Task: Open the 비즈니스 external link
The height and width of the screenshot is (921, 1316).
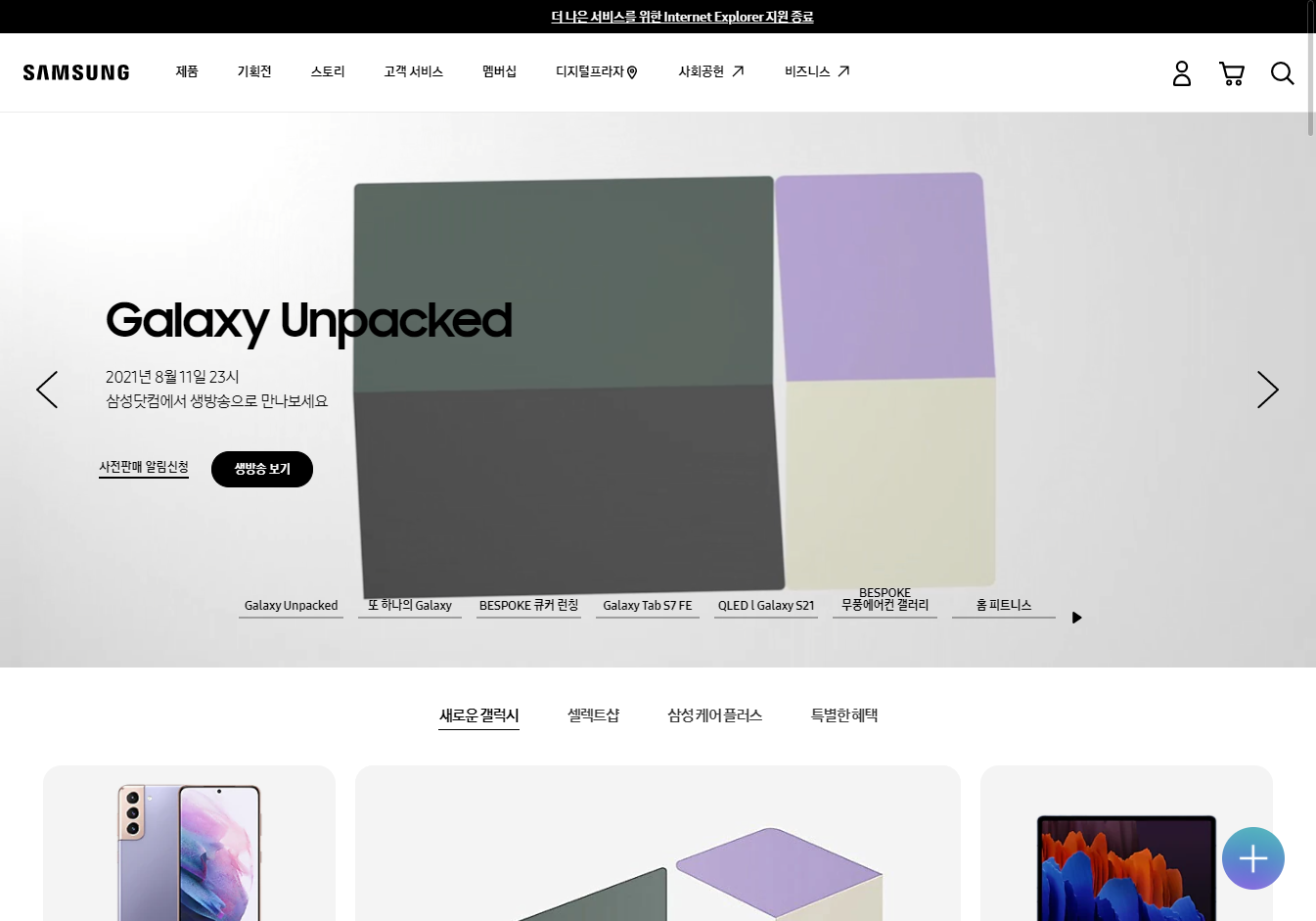Action: pyautogui.click(x=817, y=71)
